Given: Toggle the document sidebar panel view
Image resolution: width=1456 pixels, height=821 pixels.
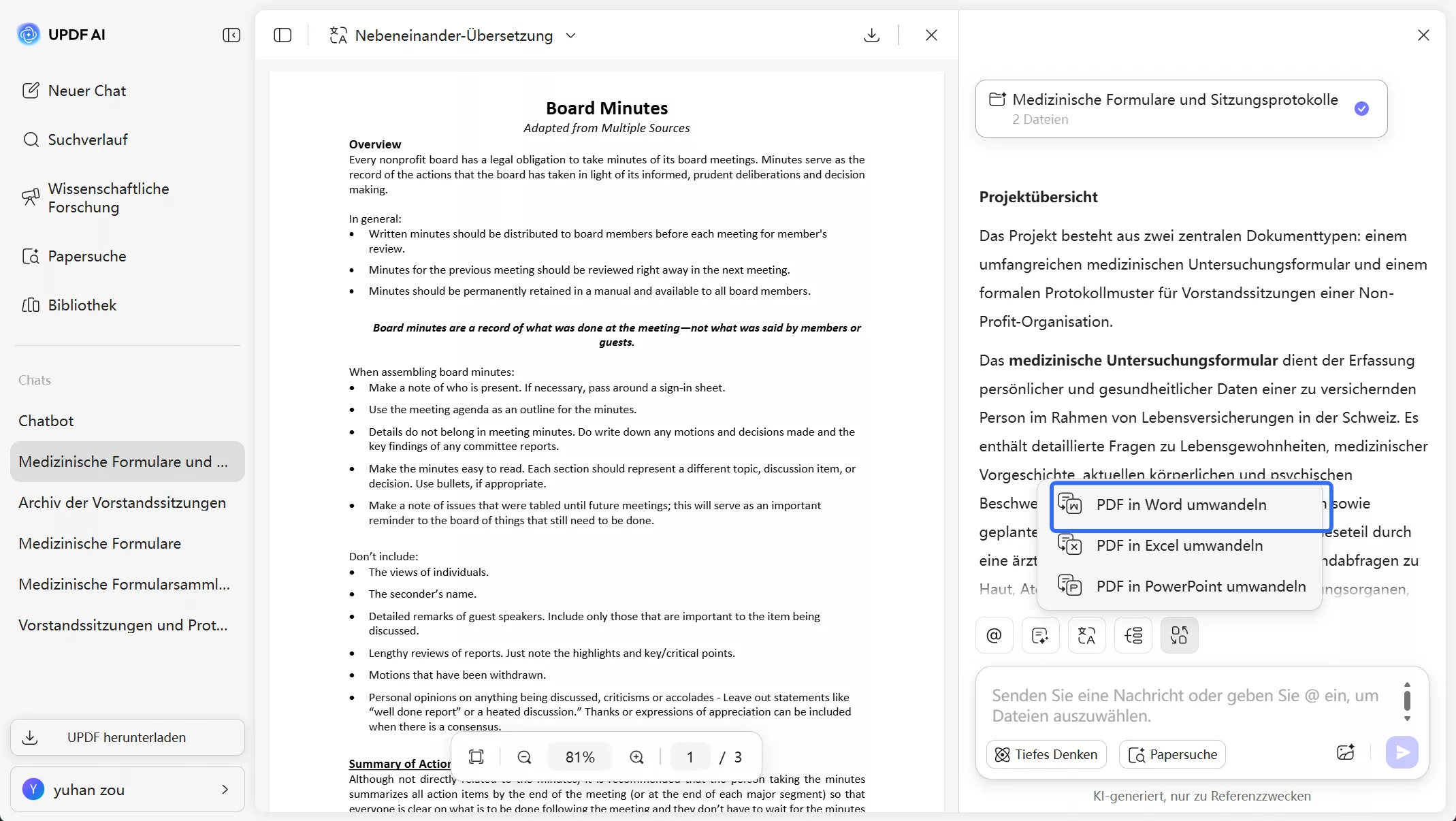Looking at the screenshot, I should (x=282, y=35).
